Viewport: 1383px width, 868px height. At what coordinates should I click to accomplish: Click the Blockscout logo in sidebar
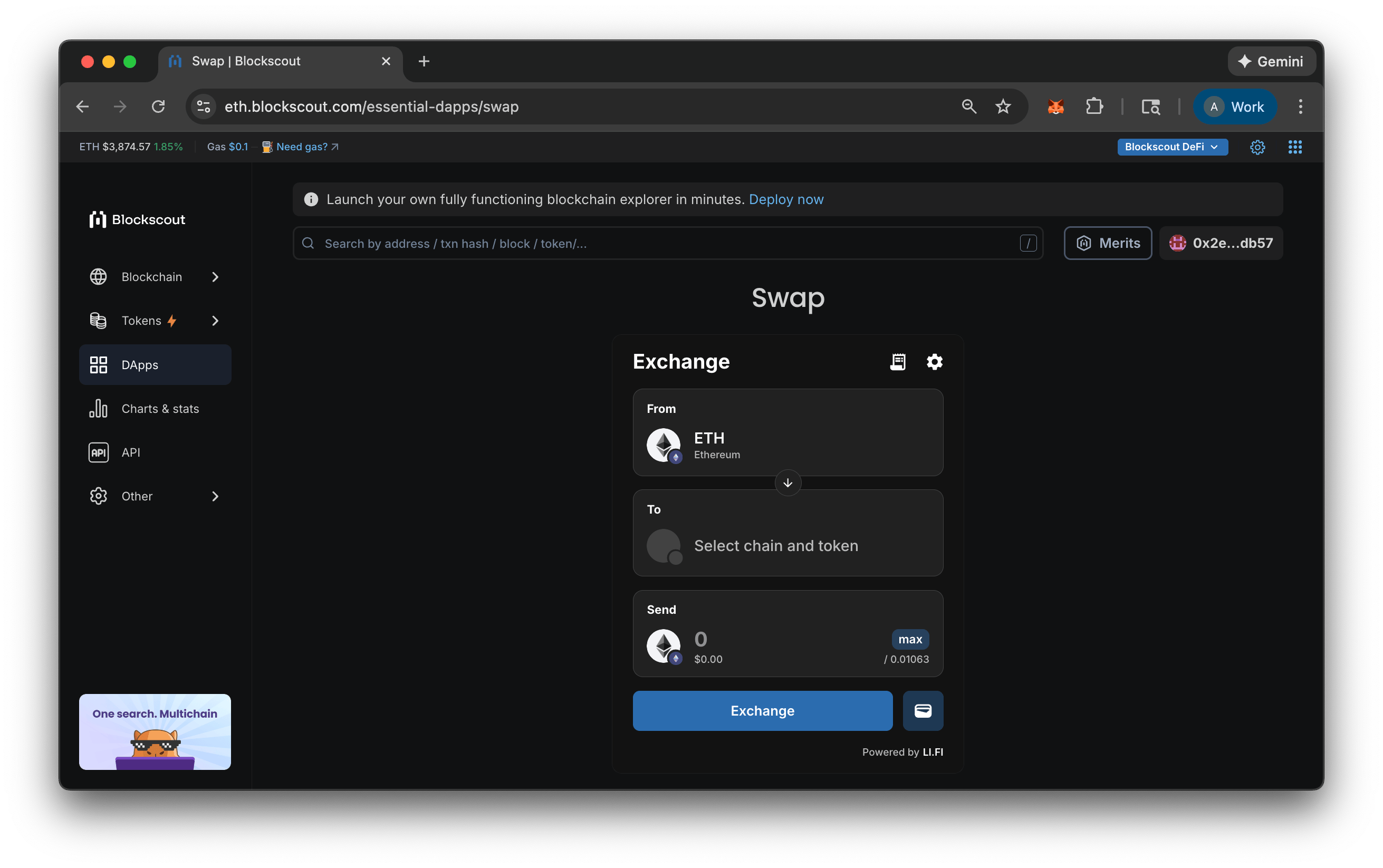pos(138,219)
